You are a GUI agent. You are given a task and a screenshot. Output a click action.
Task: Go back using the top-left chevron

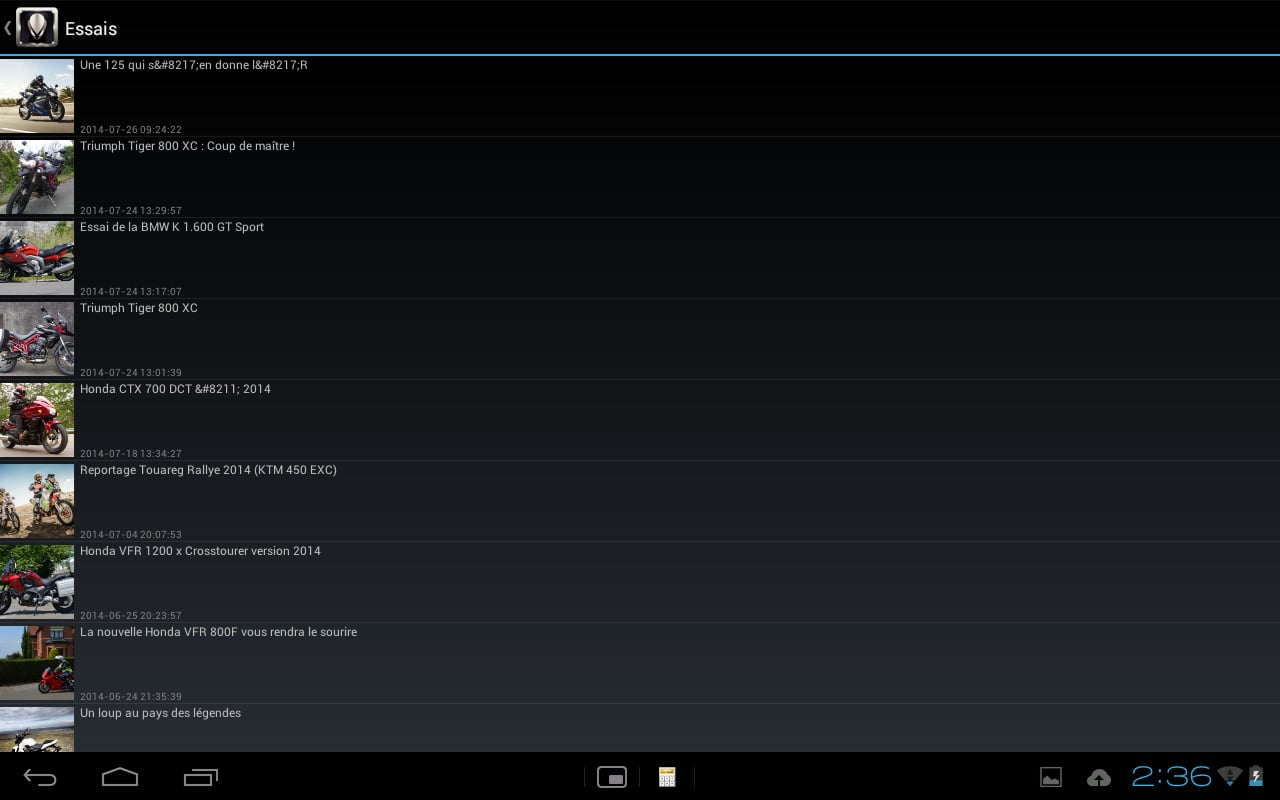7,28
